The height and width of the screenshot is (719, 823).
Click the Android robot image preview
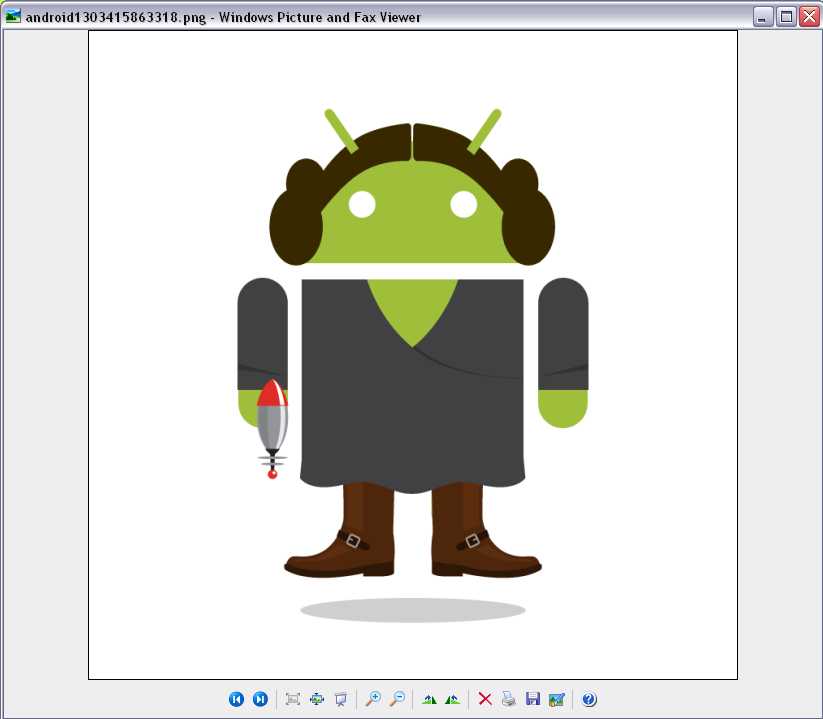[413, 355]
